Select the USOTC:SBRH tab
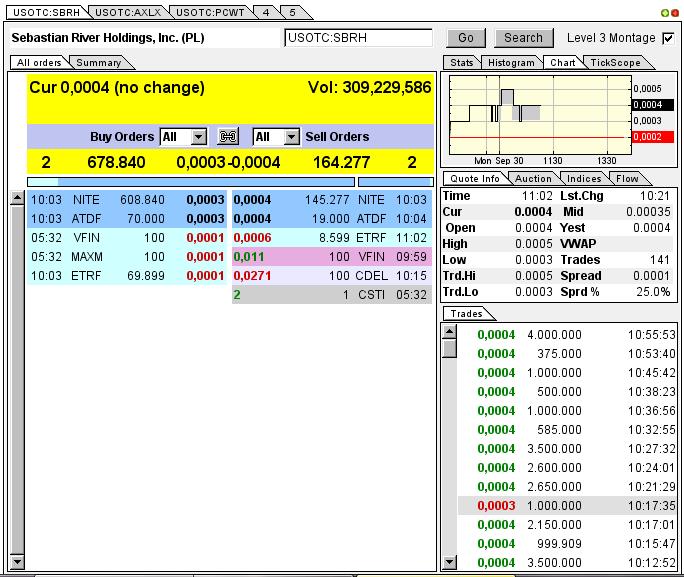This screenshot has height=577, width=684. tap(46, 12)
